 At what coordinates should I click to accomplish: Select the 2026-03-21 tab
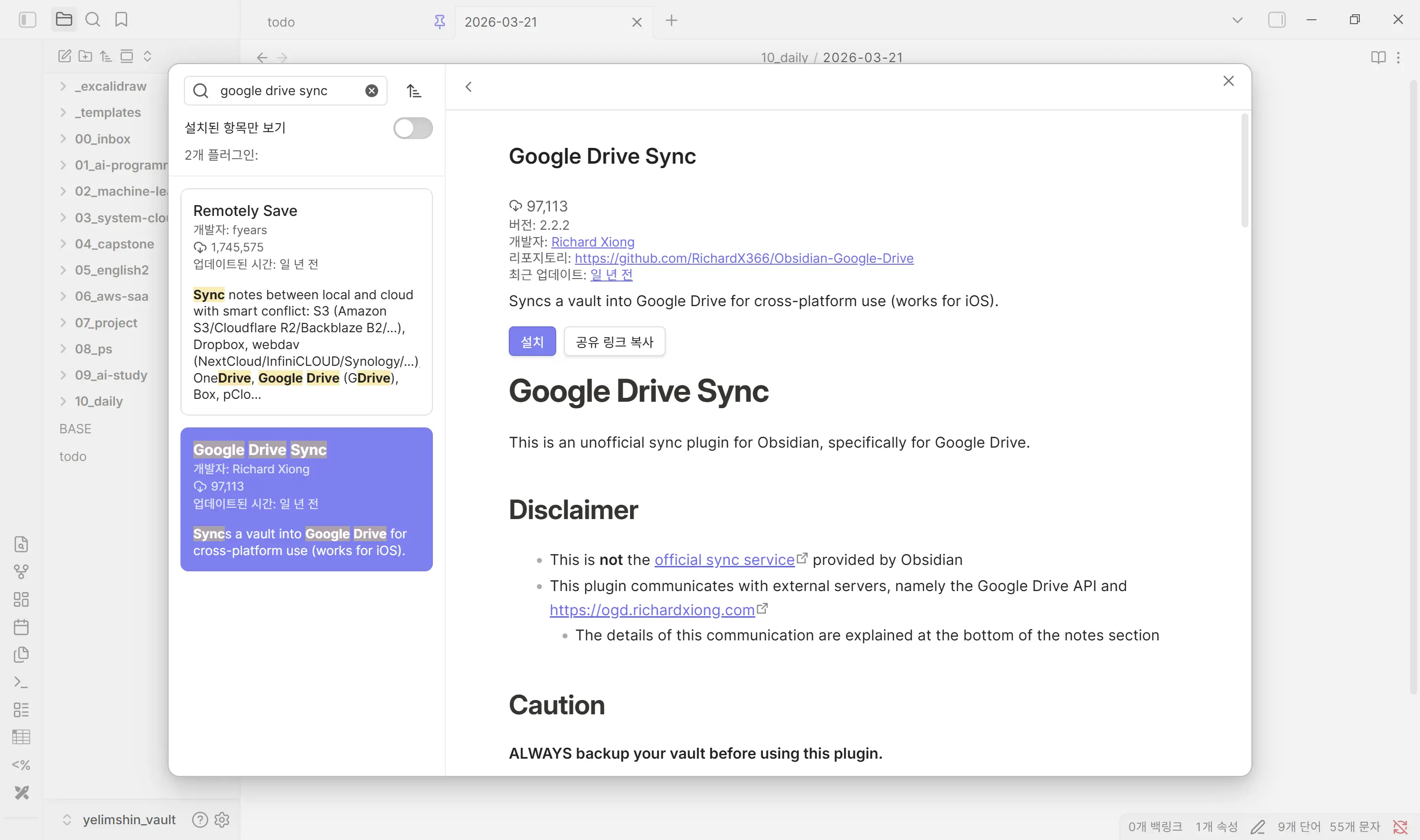coord(500,22)
